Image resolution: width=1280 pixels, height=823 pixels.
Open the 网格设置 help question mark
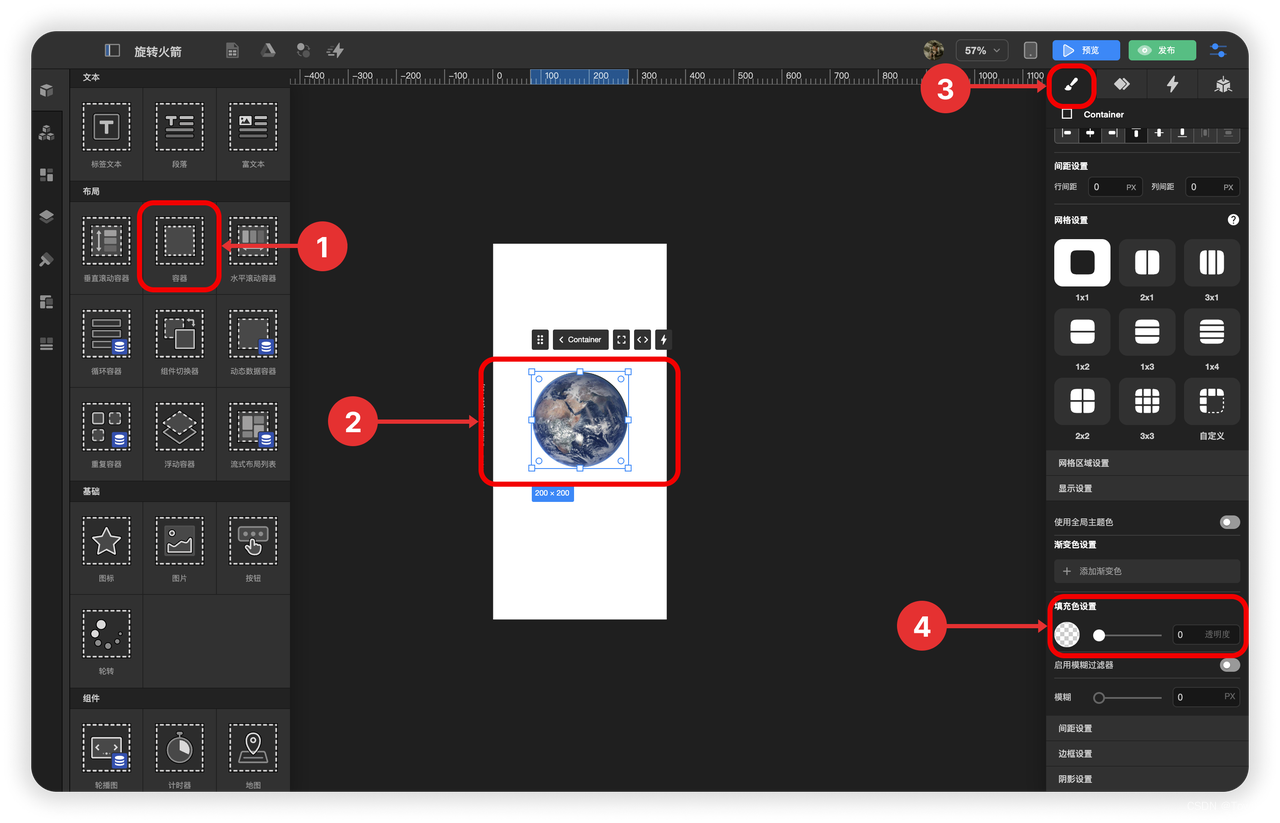coord(1233,220)
